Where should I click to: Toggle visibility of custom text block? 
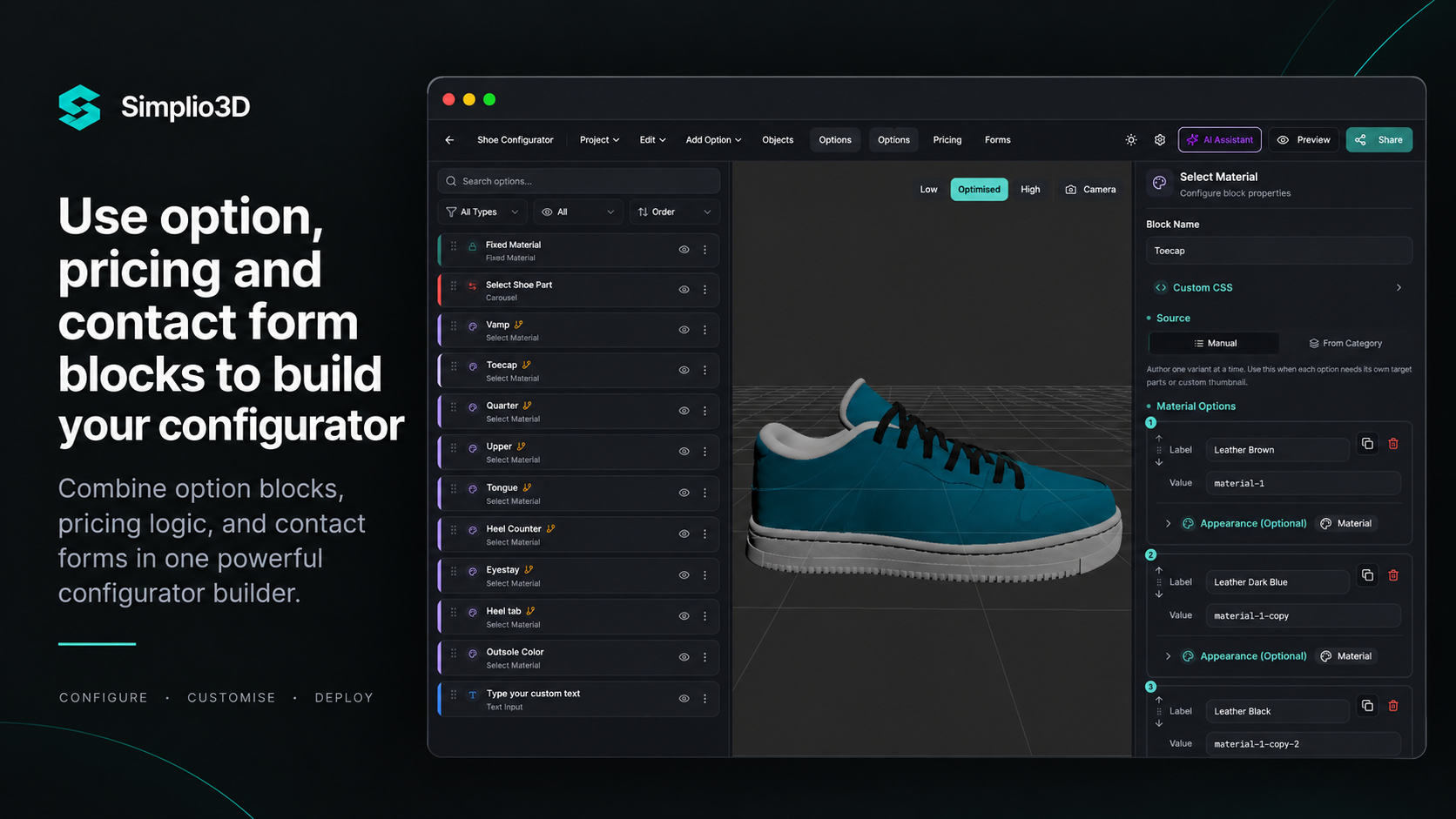[684, 699]
